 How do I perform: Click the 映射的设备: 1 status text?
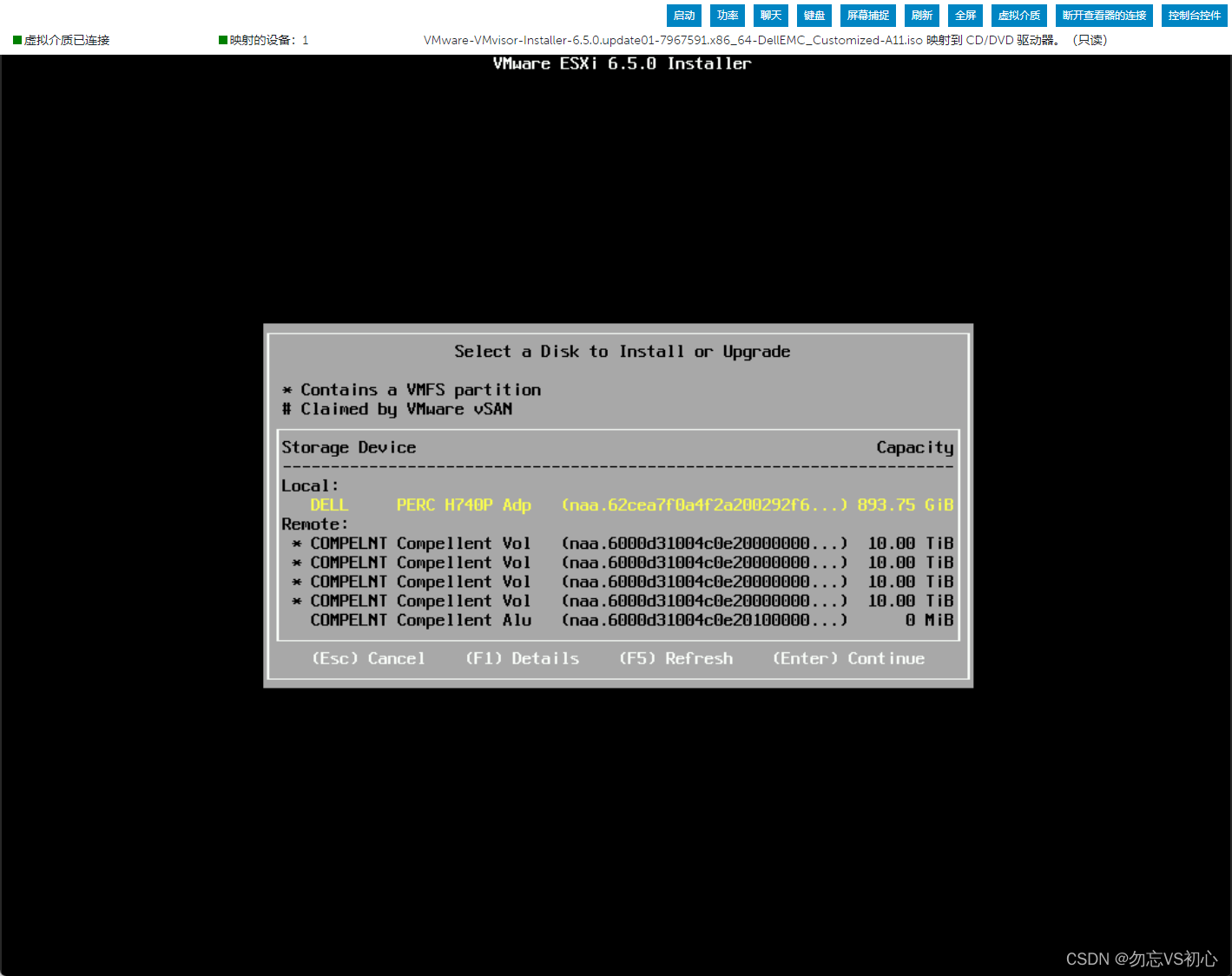coord(264,40)
